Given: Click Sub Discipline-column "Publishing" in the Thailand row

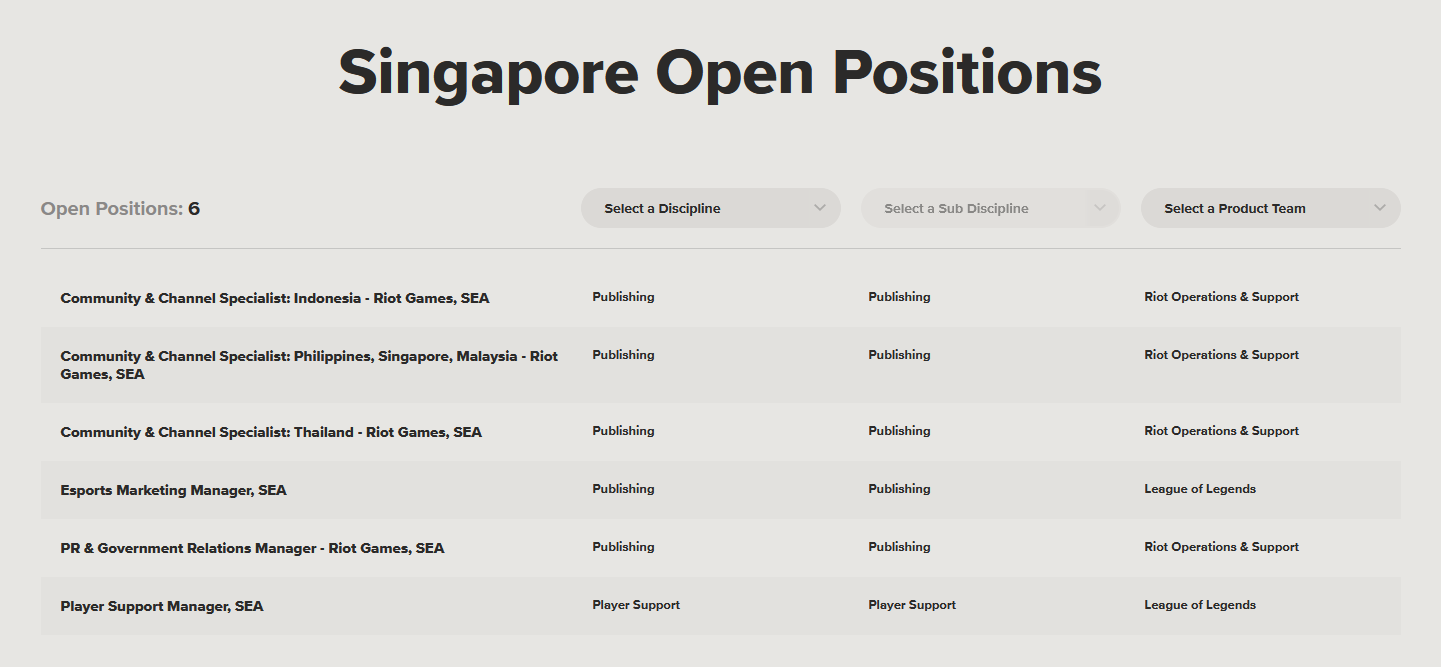Looking at the screenshot, I should tap(899, 431).
